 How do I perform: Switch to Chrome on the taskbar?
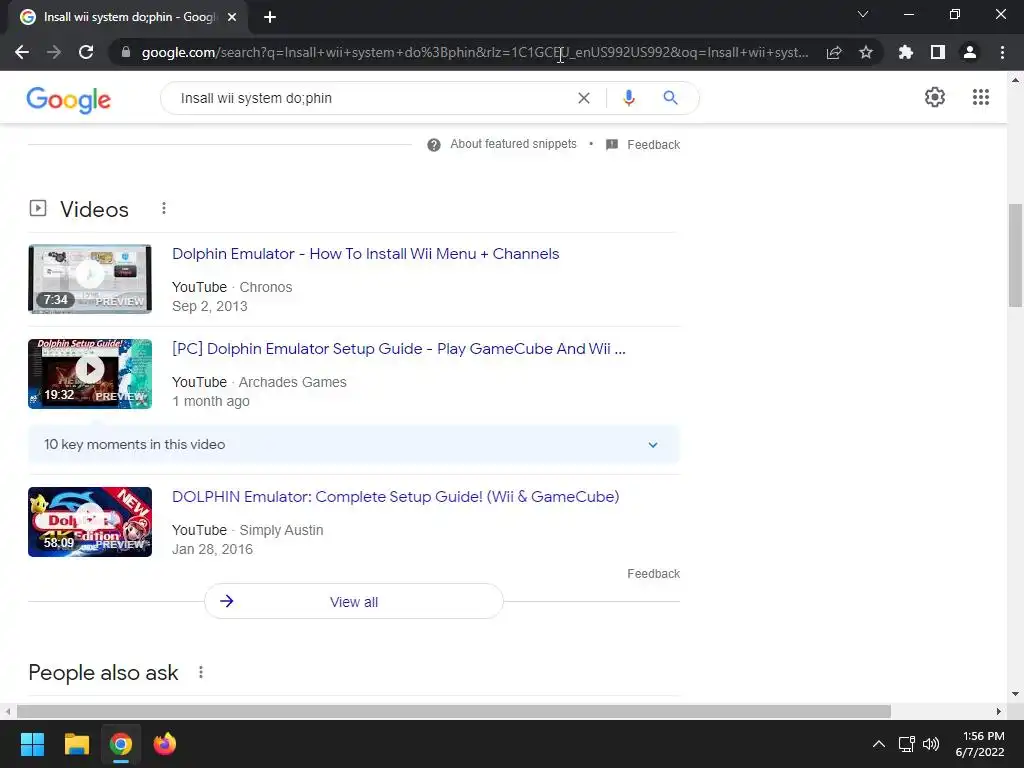(x=121, y=744)
